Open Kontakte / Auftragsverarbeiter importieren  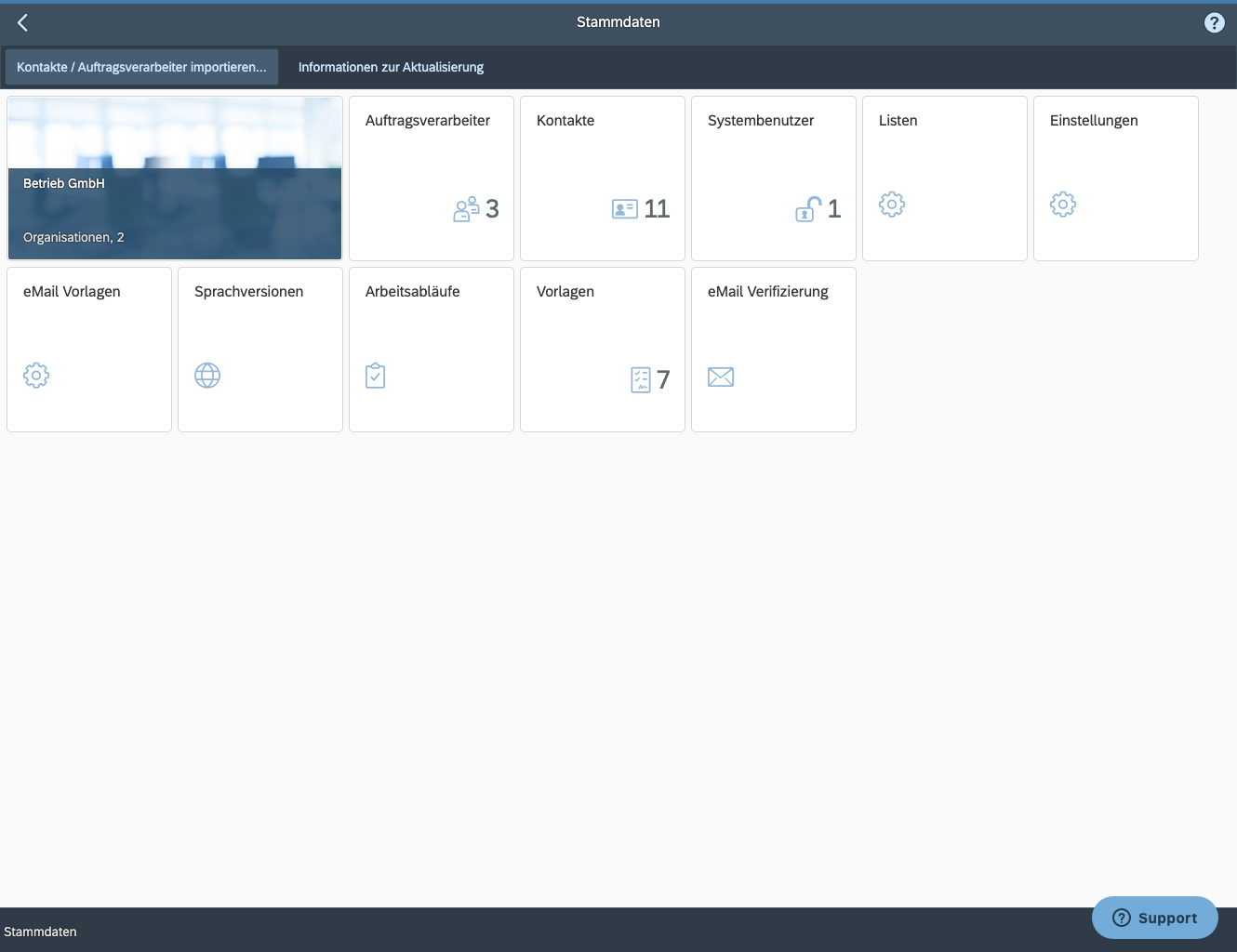pos(142,67)
